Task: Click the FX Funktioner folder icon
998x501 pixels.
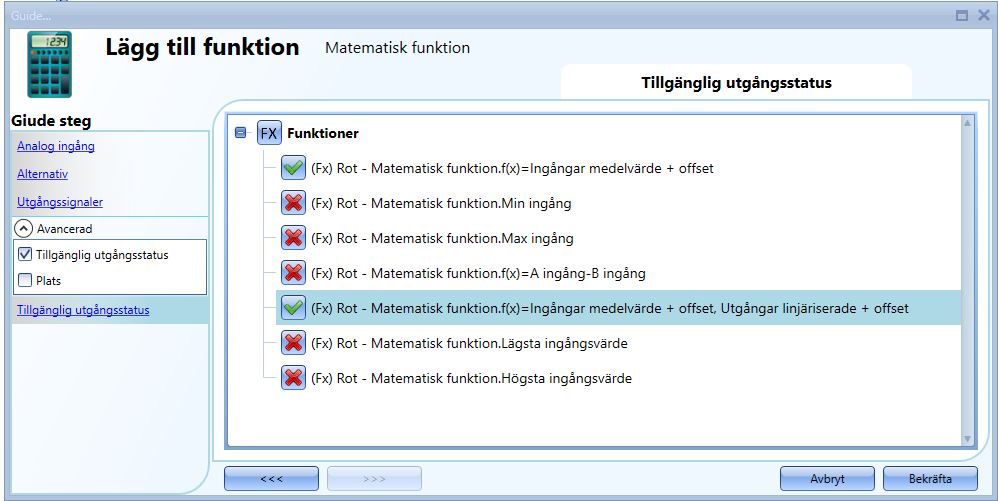Action: tap(268, 133)
